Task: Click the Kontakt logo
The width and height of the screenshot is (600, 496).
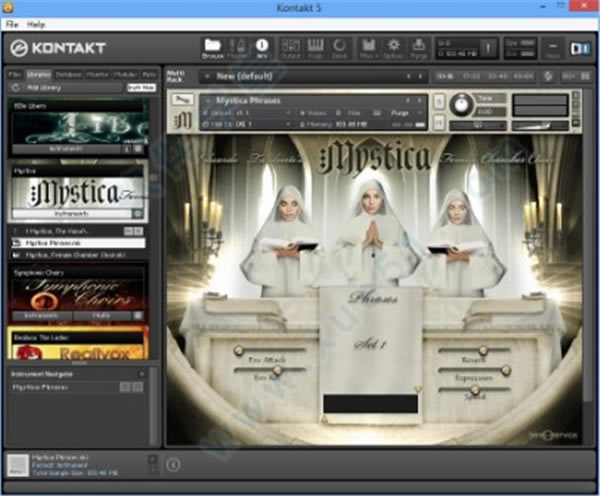Action: click(58, 48)
